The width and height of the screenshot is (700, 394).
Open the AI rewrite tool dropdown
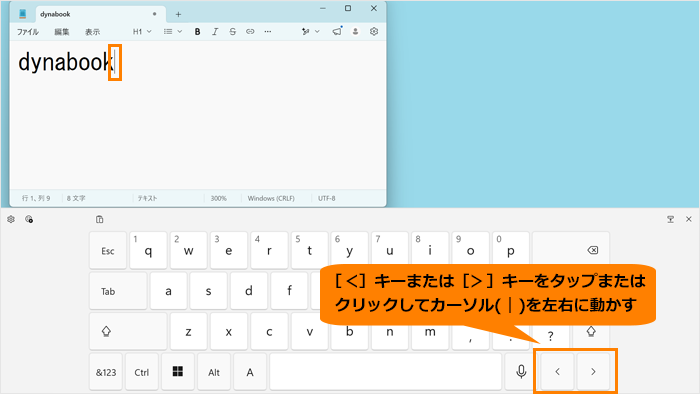tap(311, 32)
